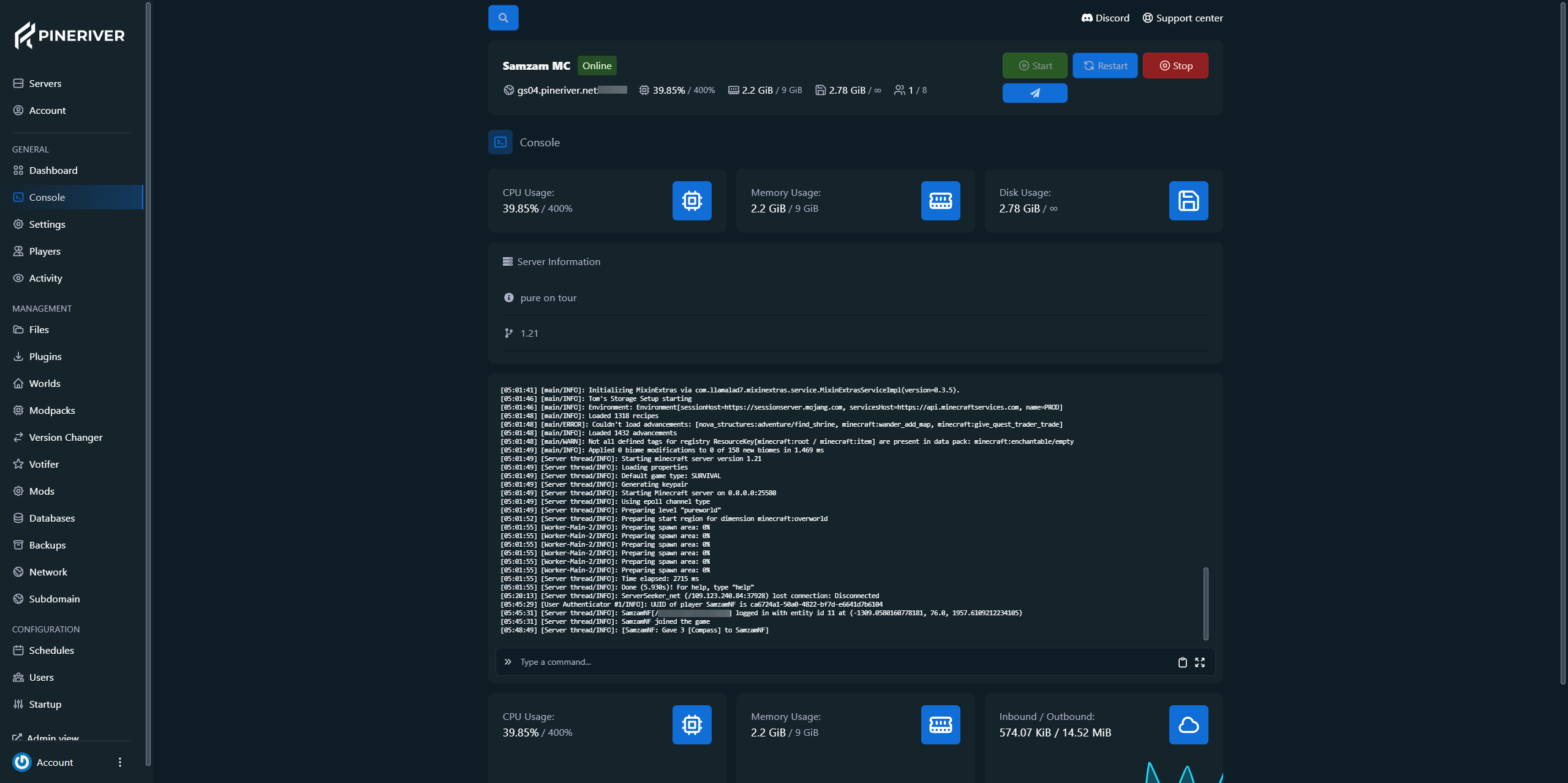Click the Console header terminal icon
This screenshot has width=1568, height=783.
pos(500,142)
